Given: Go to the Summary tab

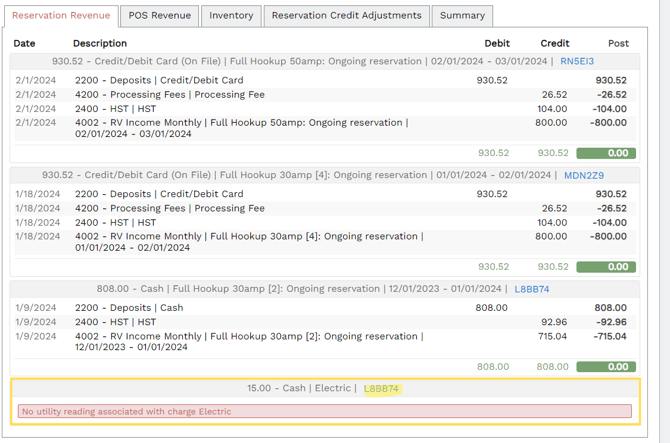Looking at the screenshot, I should [x=462, y=16].
